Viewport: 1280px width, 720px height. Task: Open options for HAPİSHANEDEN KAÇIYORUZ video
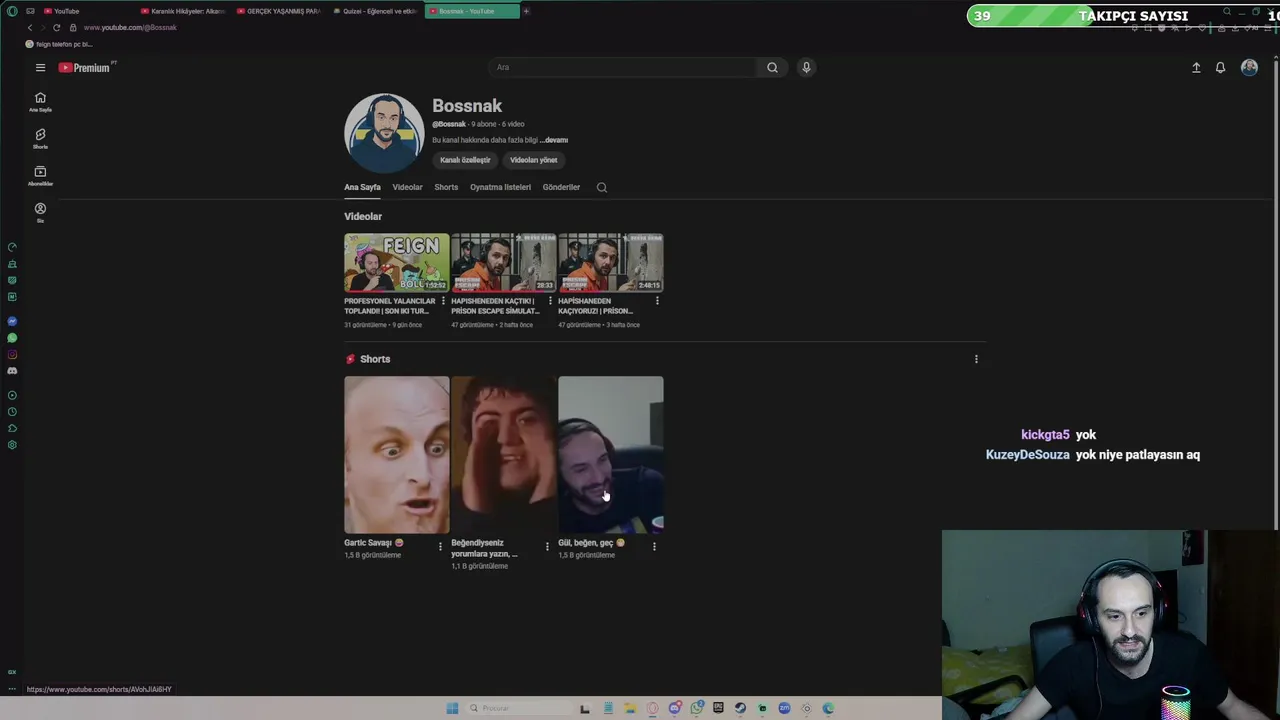pos(657,301)
